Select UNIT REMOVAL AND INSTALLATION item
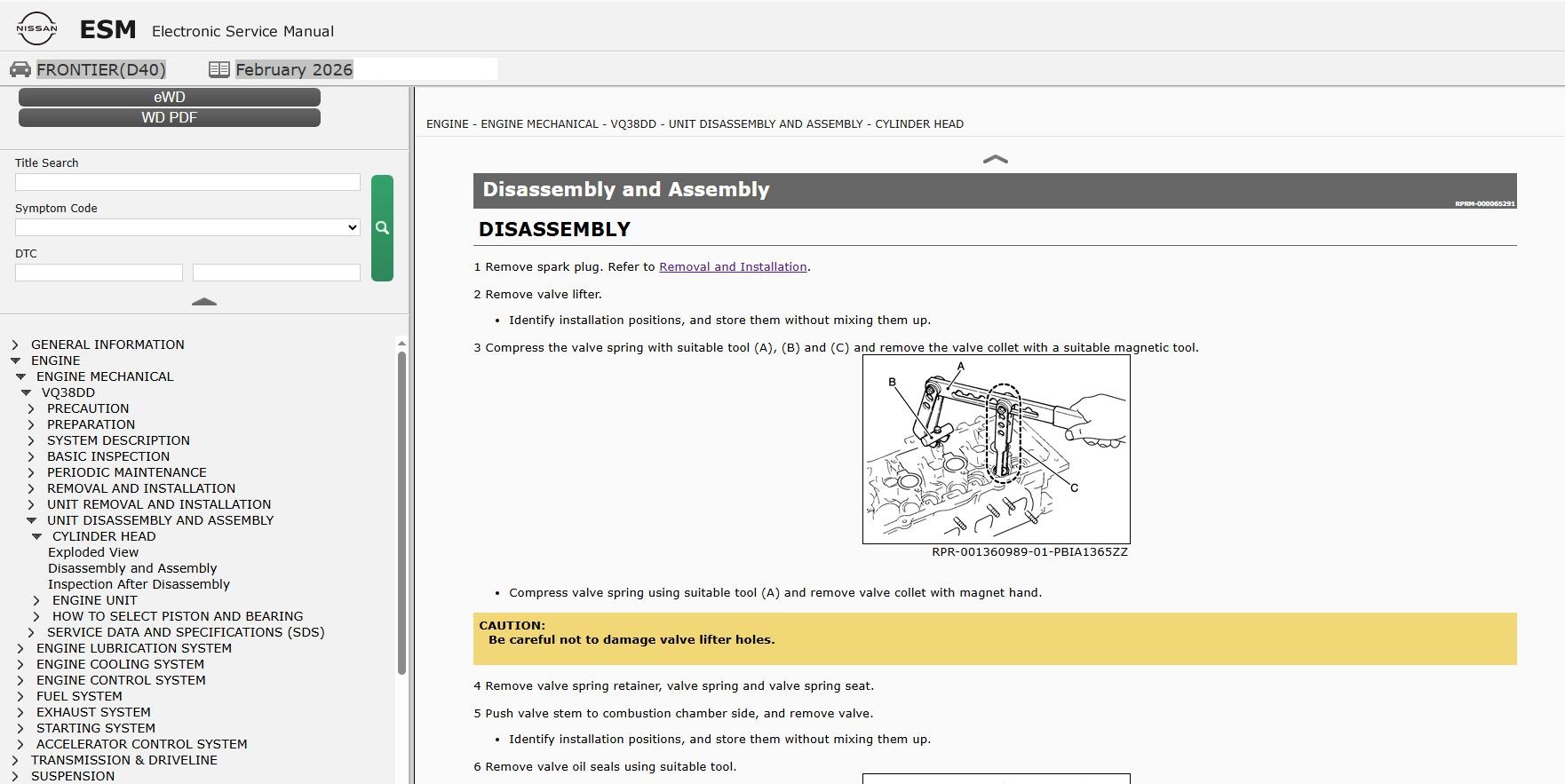Viewport: 1565px width, 784px height. pyautogui.click(x=159, y=504)
